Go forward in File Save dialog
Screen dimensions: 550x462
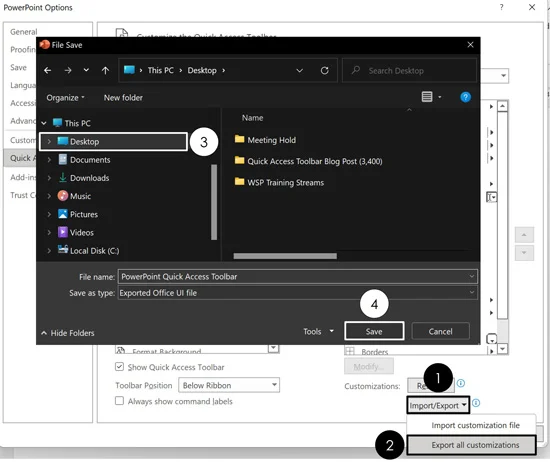(68, 71)
